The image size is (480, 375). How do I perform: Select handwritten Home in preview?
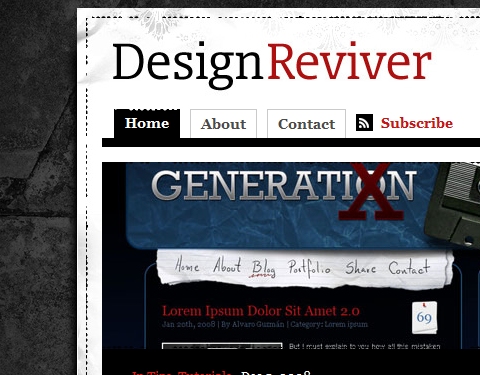point(187,265)
